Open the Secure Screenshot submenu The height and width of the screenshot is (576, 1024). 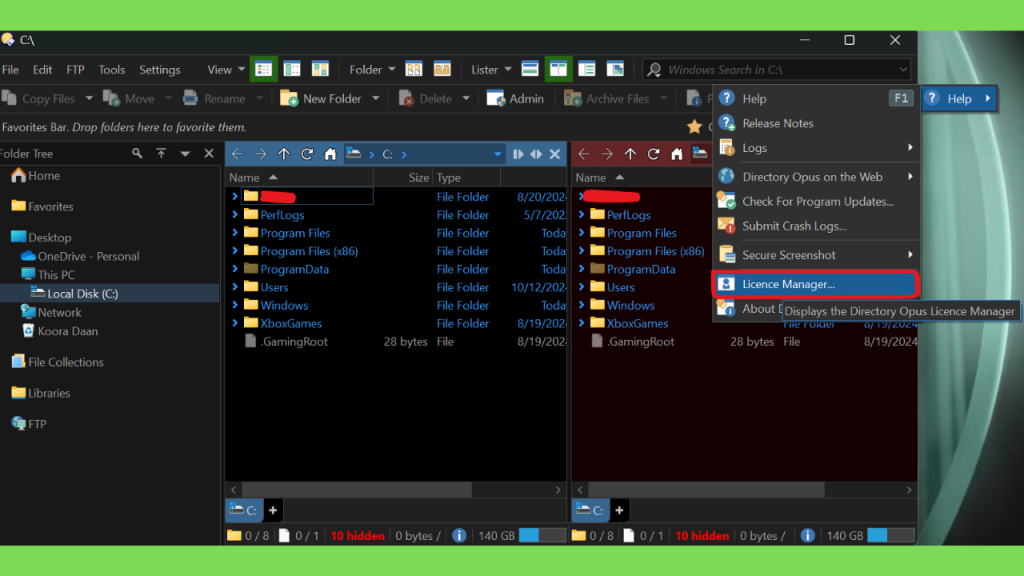(816, 255)
